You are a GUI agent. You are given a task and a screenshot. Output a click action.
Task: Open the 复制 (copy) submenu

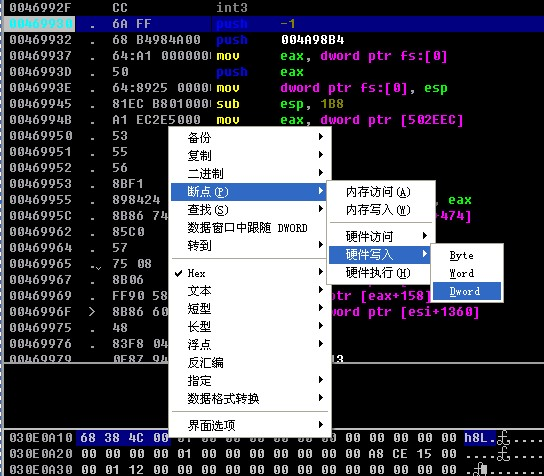[250, 155]
